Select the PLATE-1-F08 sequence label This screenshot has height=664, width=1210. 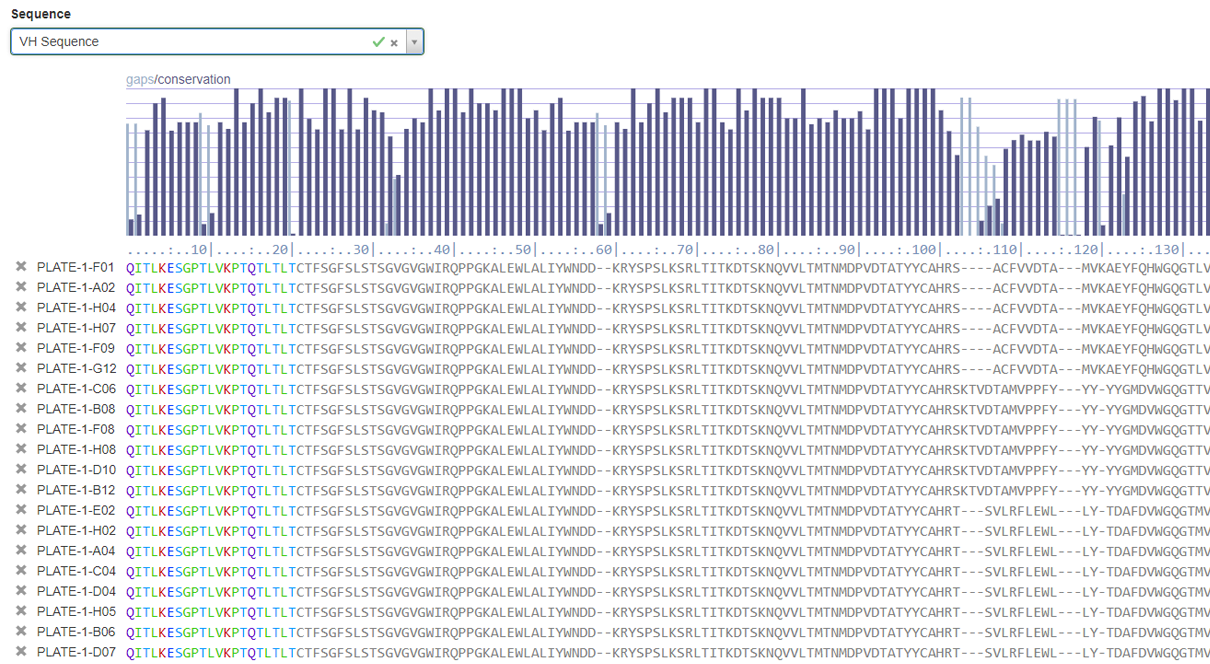[76, 430]
